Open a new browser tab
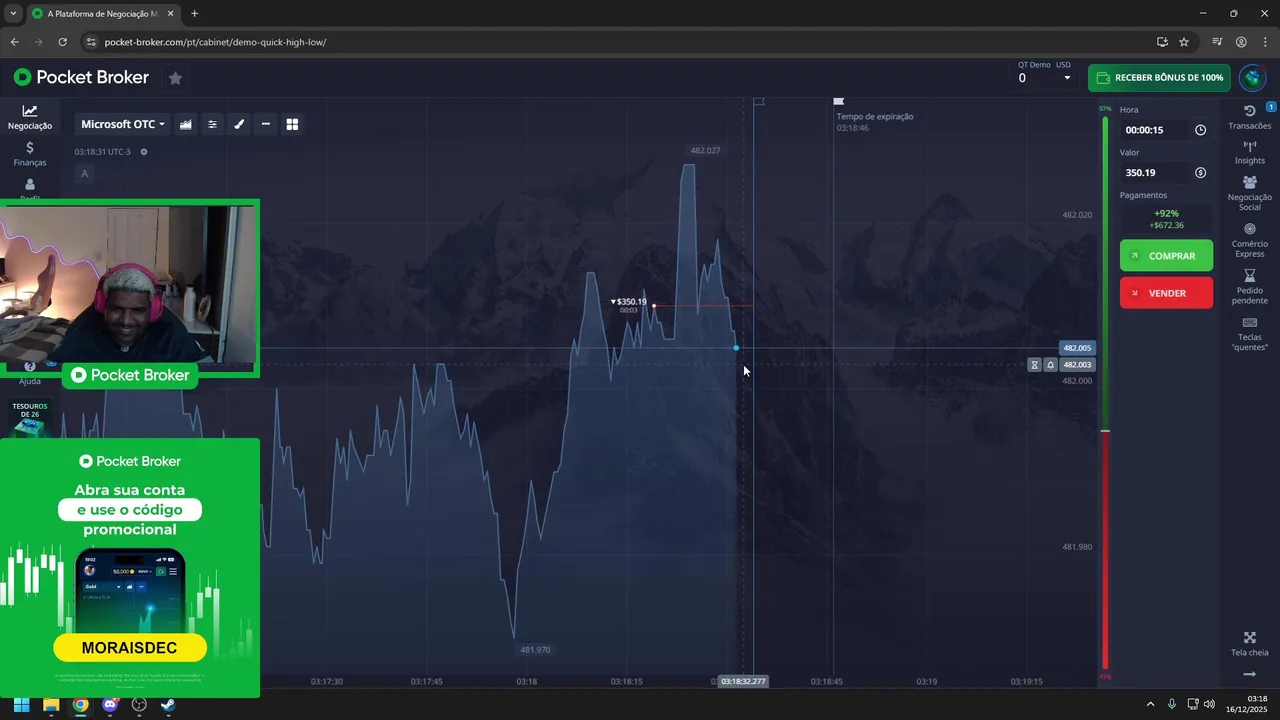1280x720 pixels. (x=194, y=14)
